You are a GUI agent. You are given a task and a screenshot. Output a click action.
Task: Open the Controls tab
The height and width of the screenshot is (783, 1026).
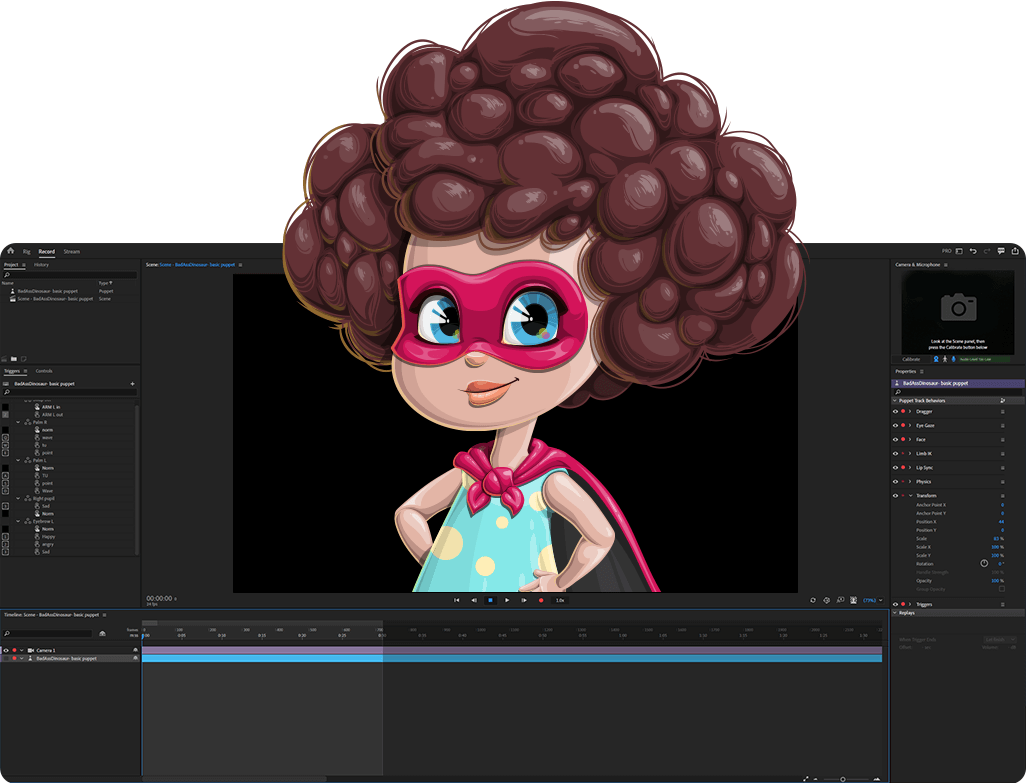44,371
